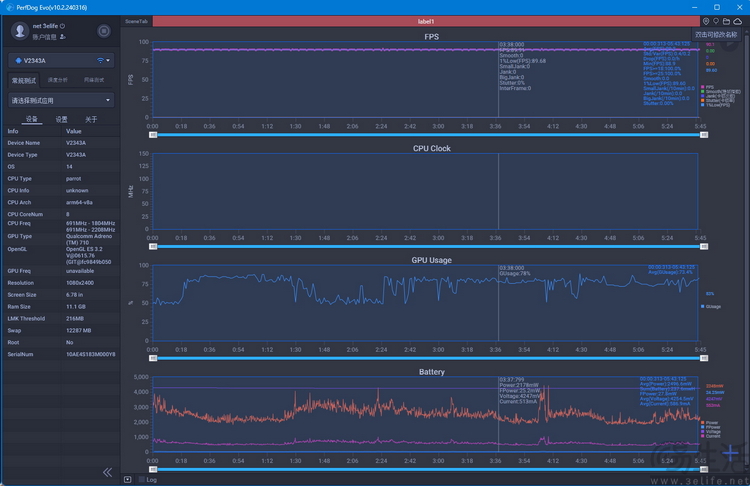Click the bubble marker icon in toolbar

coord(716,21)
